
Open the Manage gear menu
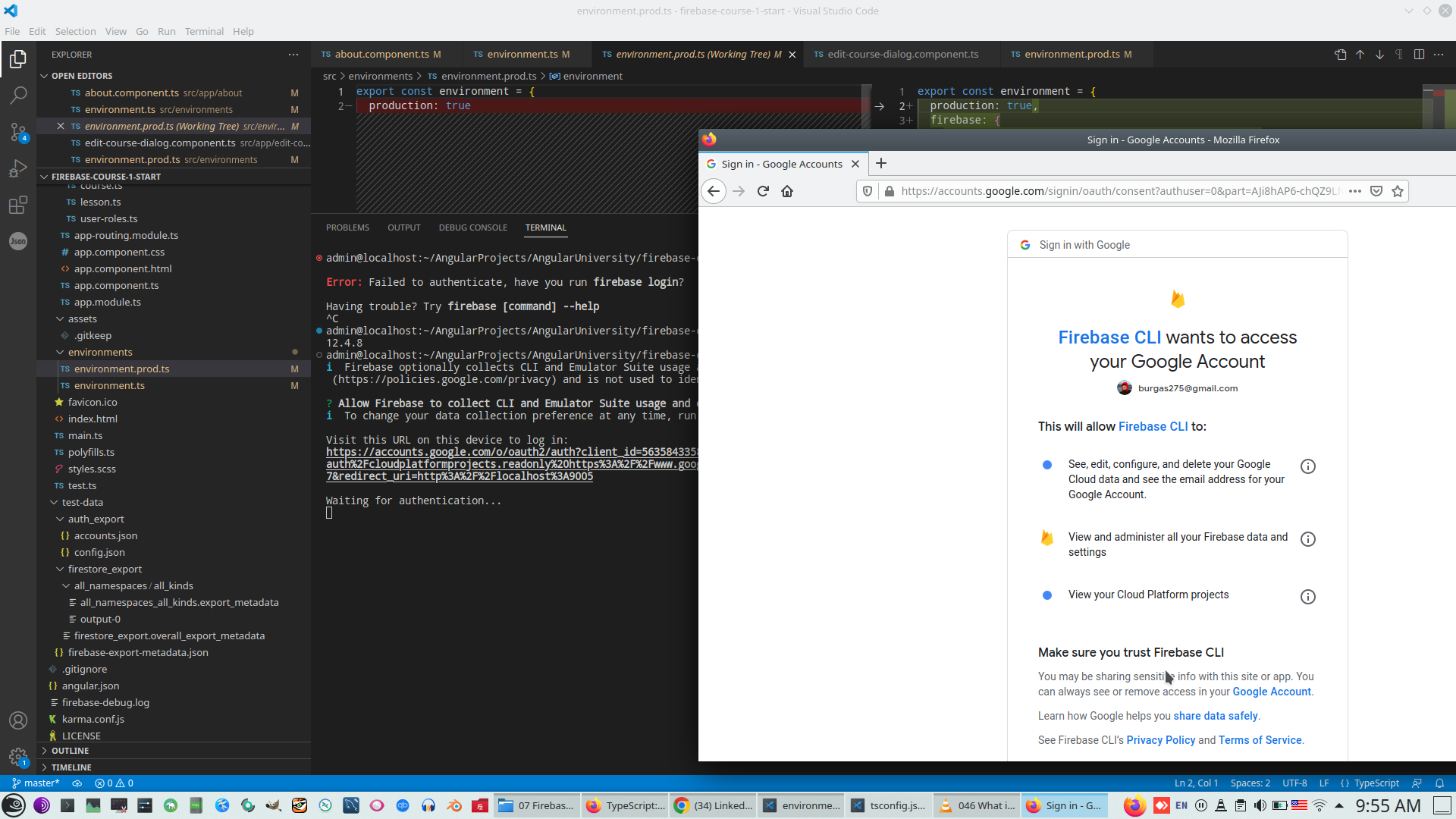18,757
